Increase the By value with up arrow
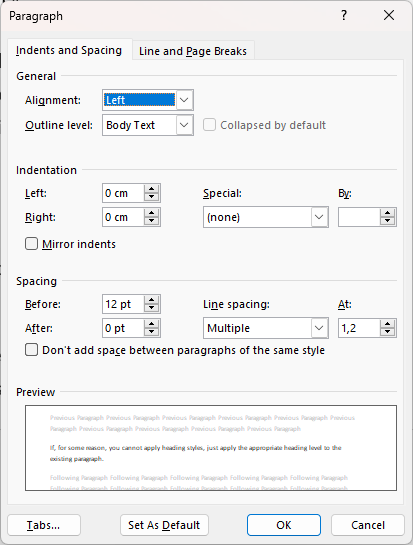Viewport: 413px width, 545px height. (388, 213)
